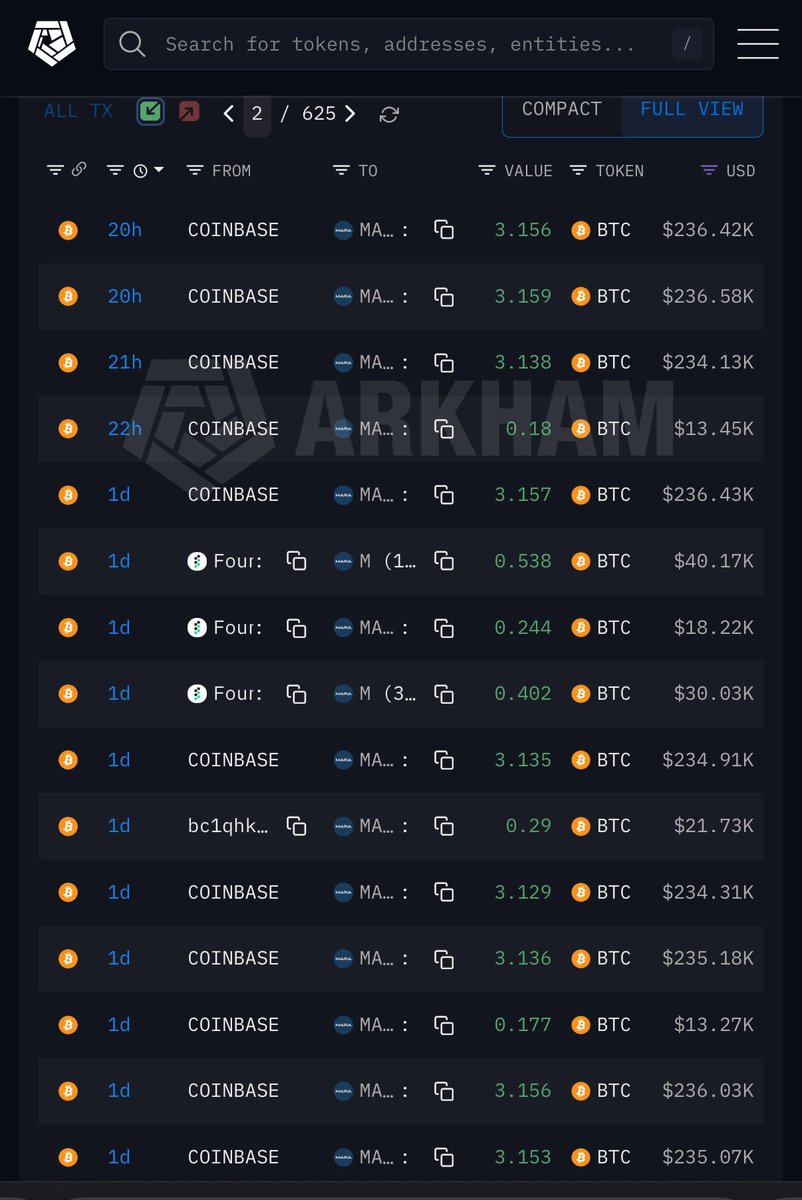Select the ALL TX filter
802x1200 pixels.
[78, 111]
